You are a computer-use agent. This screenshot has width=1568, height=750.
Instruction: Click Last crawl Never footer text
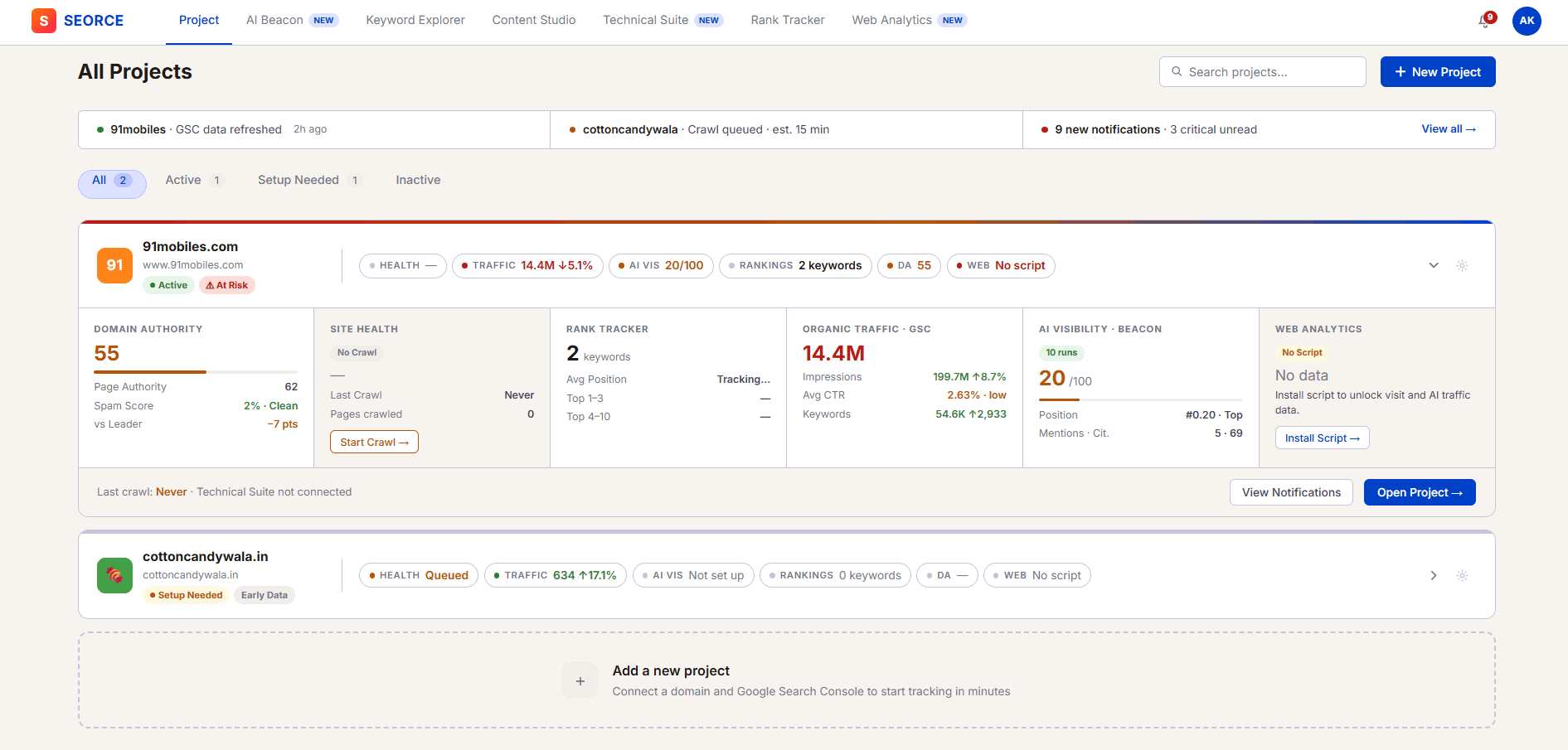pos(142,492)
